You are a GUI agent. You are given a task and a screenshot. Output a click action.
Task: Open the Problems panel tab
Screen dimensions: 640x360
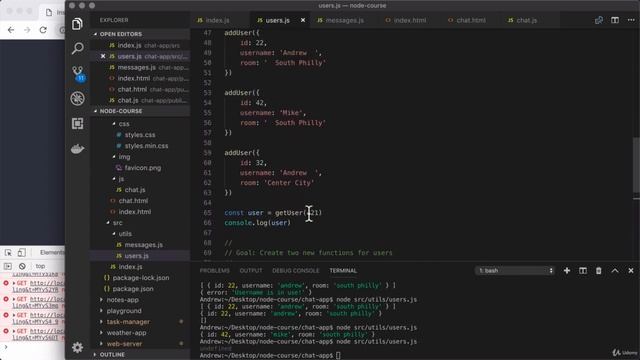pyautogui.click(x=215, y=271)
